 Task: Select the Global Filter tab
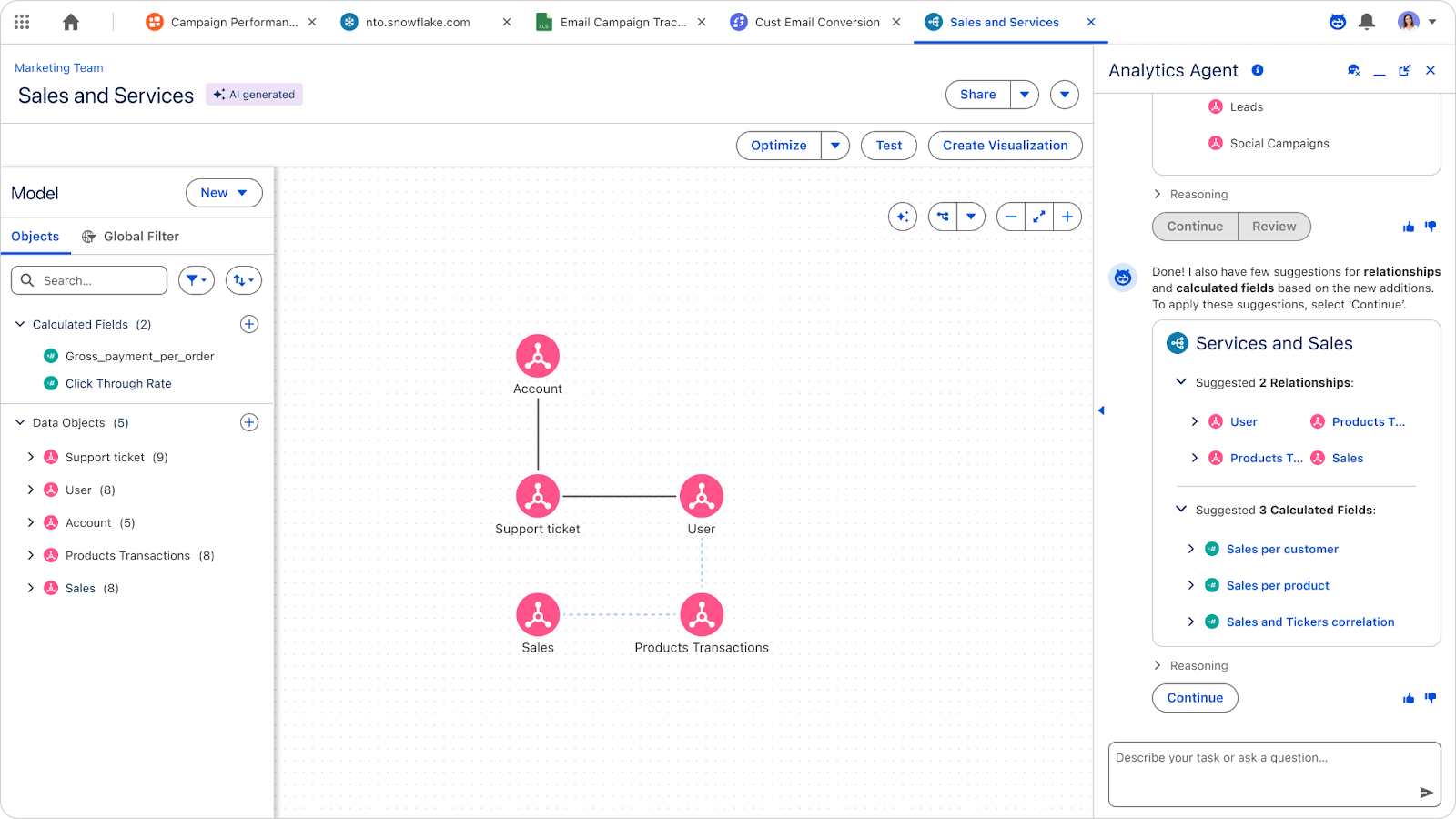click(130, 237)
